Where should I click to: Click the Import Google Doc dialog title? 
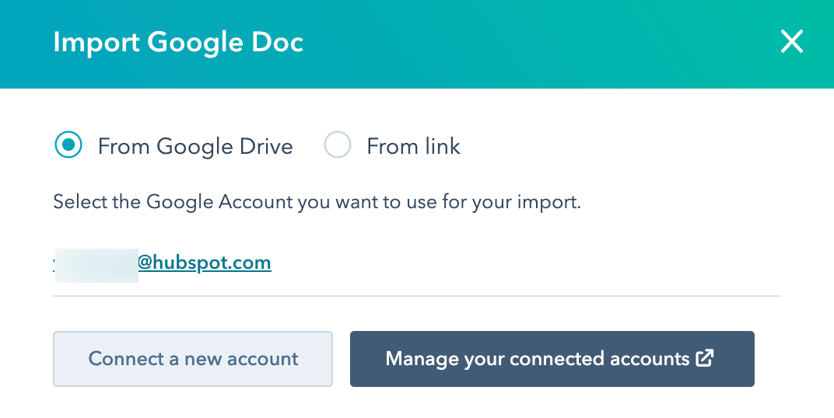pos(178,42)
